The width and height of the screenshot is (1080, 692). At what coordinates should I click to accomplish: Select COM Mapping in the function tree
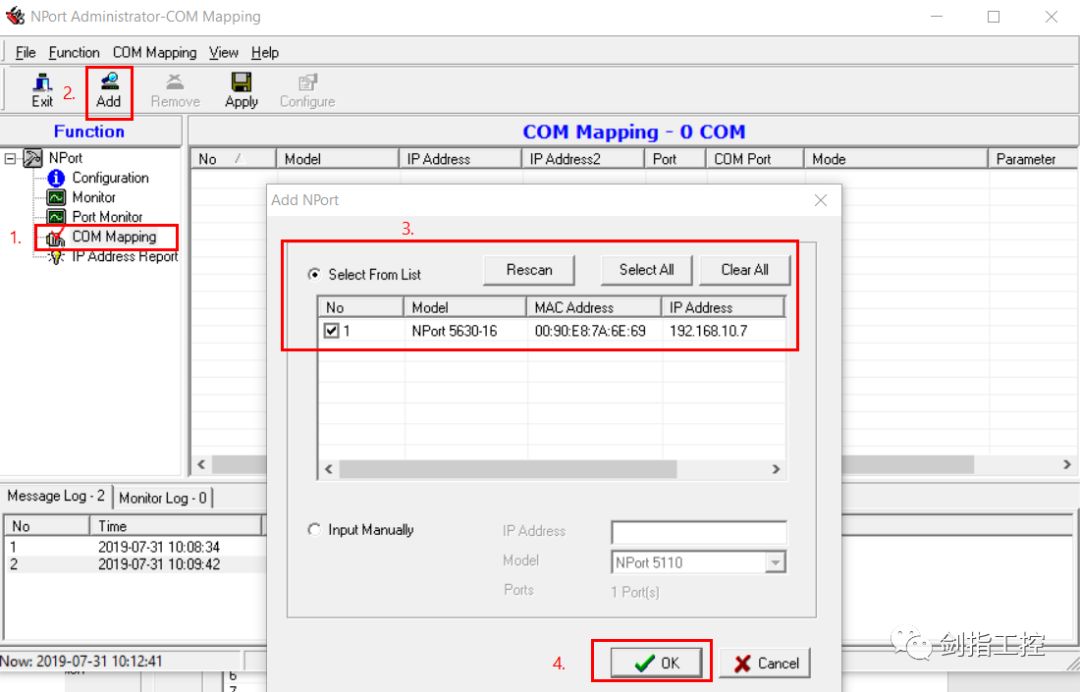point(114,237)
